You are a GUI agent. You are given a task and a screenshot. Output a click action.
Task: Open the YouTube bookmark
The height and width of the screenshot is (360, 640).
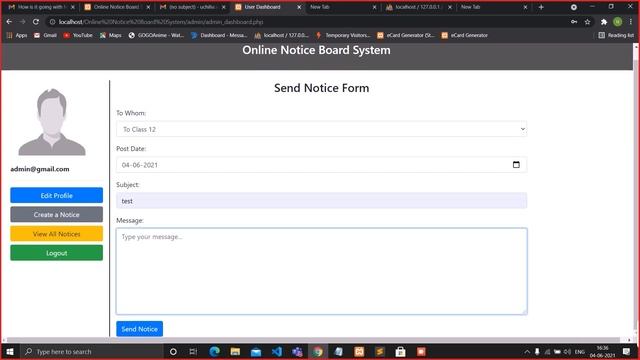pos(78,36)
